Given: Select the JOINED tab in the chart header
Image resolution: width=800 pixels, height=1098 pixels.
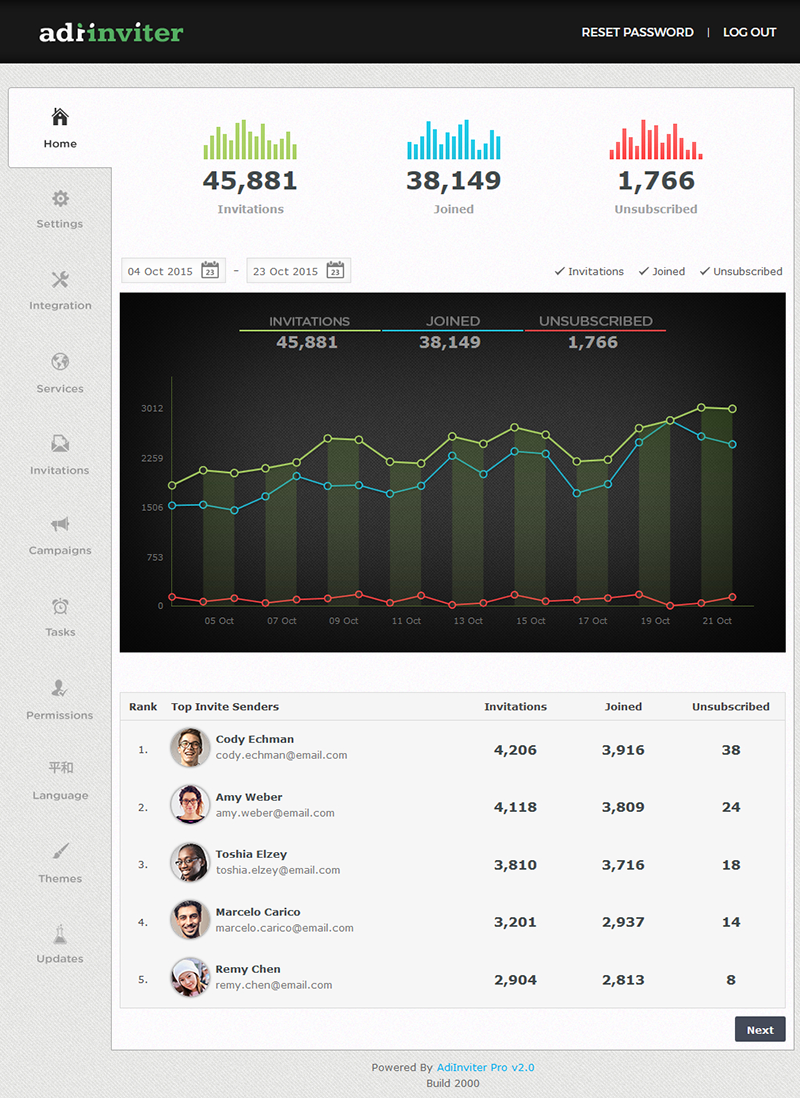Looking at the screenshot, I should (452, 321).
